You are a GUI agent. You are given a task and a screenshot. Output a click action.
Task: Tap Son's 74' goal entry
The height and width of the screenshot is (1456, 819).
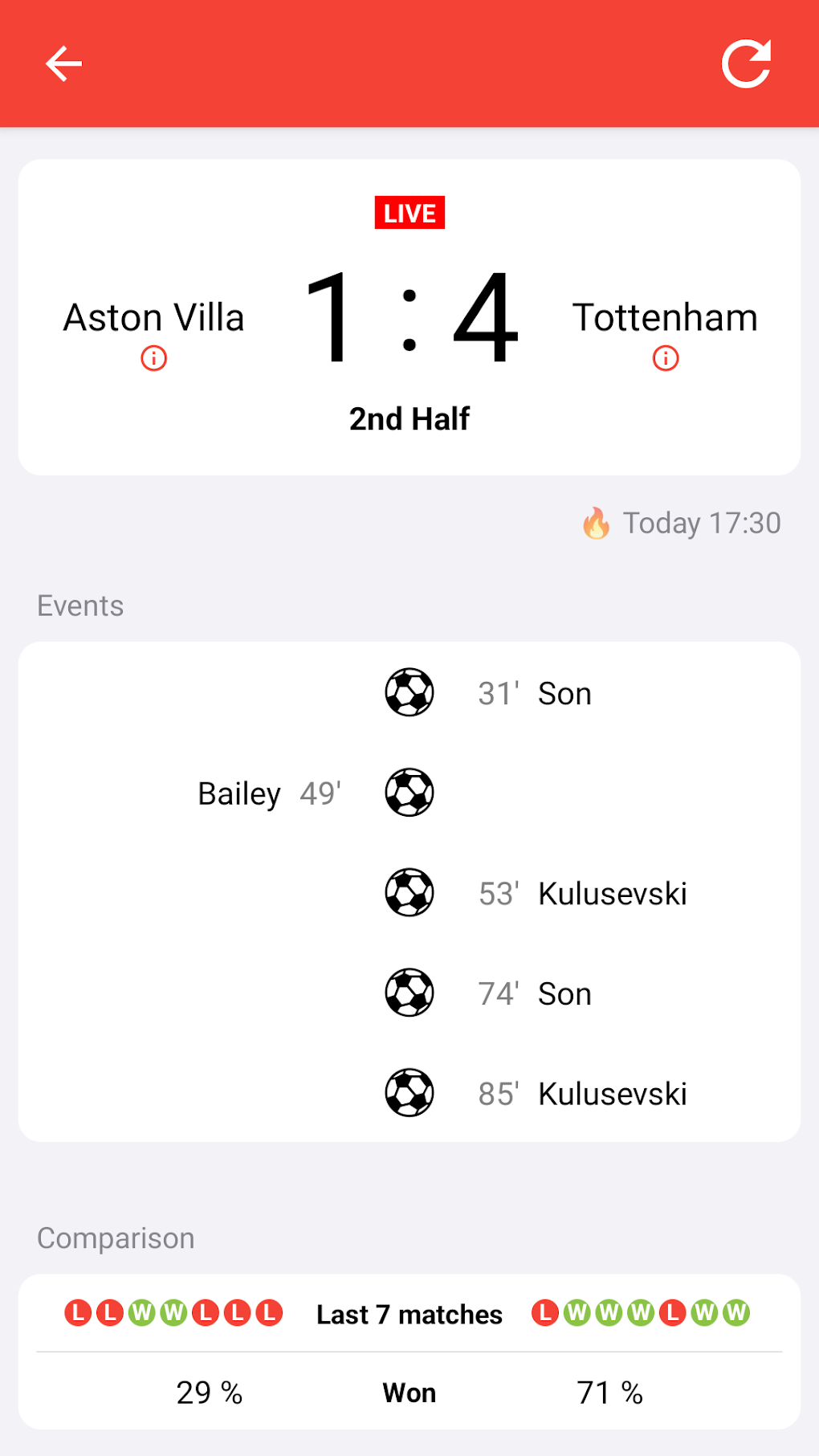point(564,994)
